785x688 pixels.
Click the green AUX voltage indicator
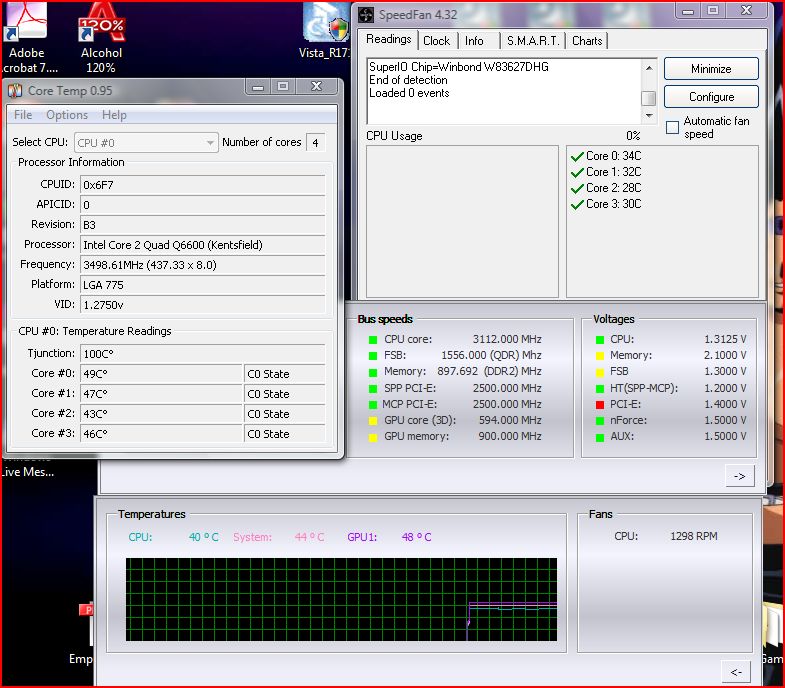pyautogui.click(x=600, y=437)
